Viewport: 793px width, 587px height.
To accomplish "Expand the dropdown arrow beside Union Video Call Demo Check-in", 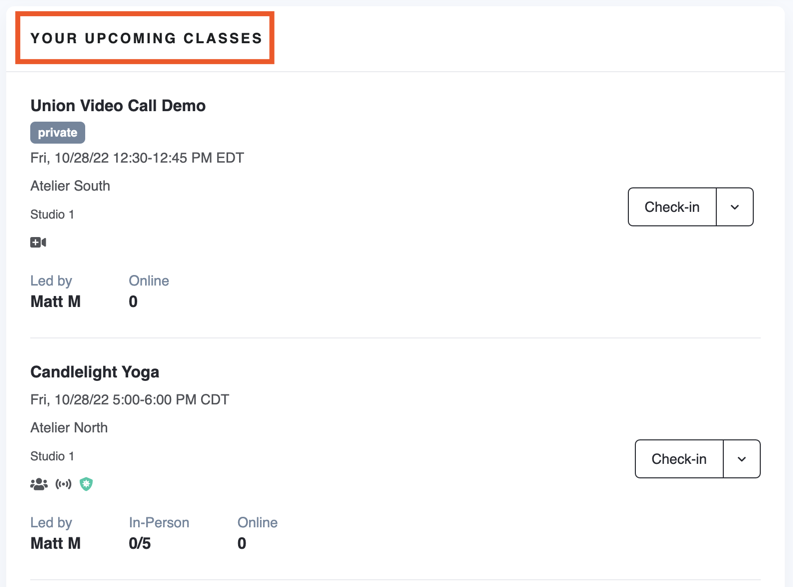I will point(735,207).
